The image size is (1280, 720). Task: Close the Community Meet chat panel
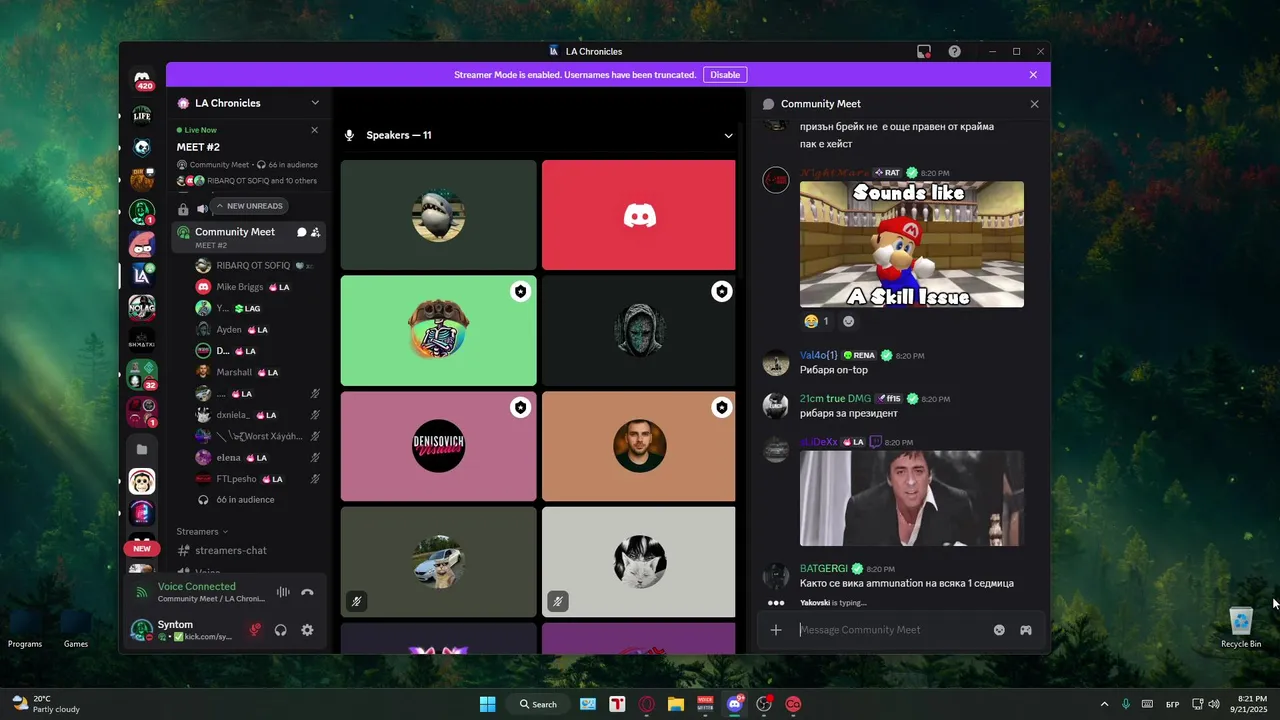(1034, 104)
